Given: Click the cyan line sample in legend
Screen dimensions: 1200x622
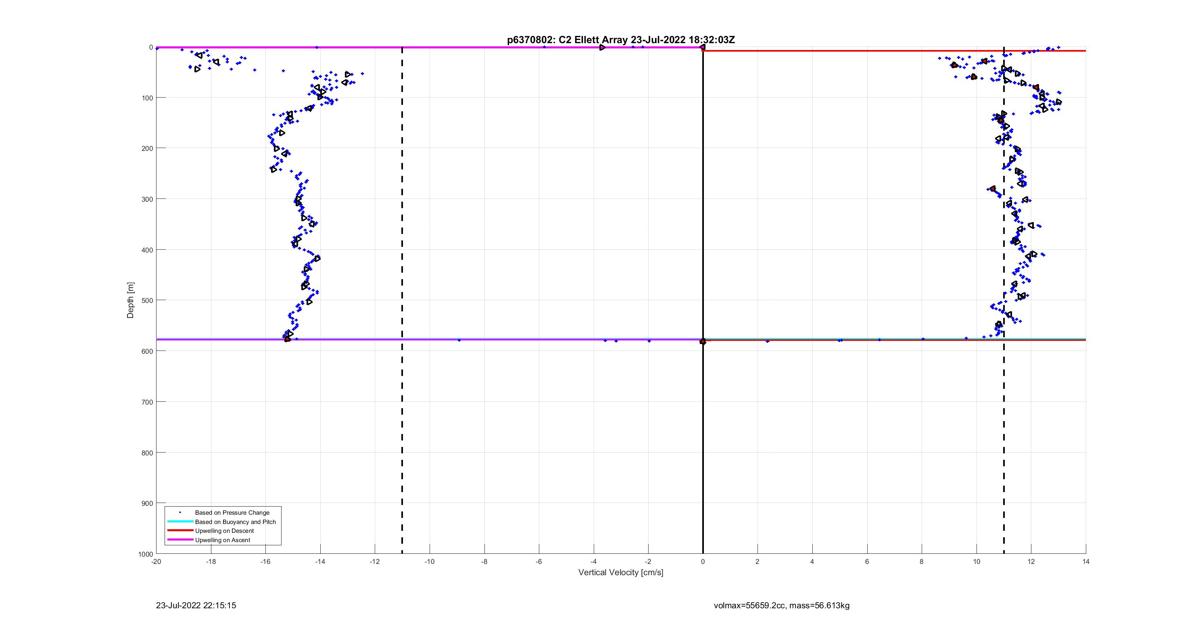Looking at the screenshot, I should point(180,521).
